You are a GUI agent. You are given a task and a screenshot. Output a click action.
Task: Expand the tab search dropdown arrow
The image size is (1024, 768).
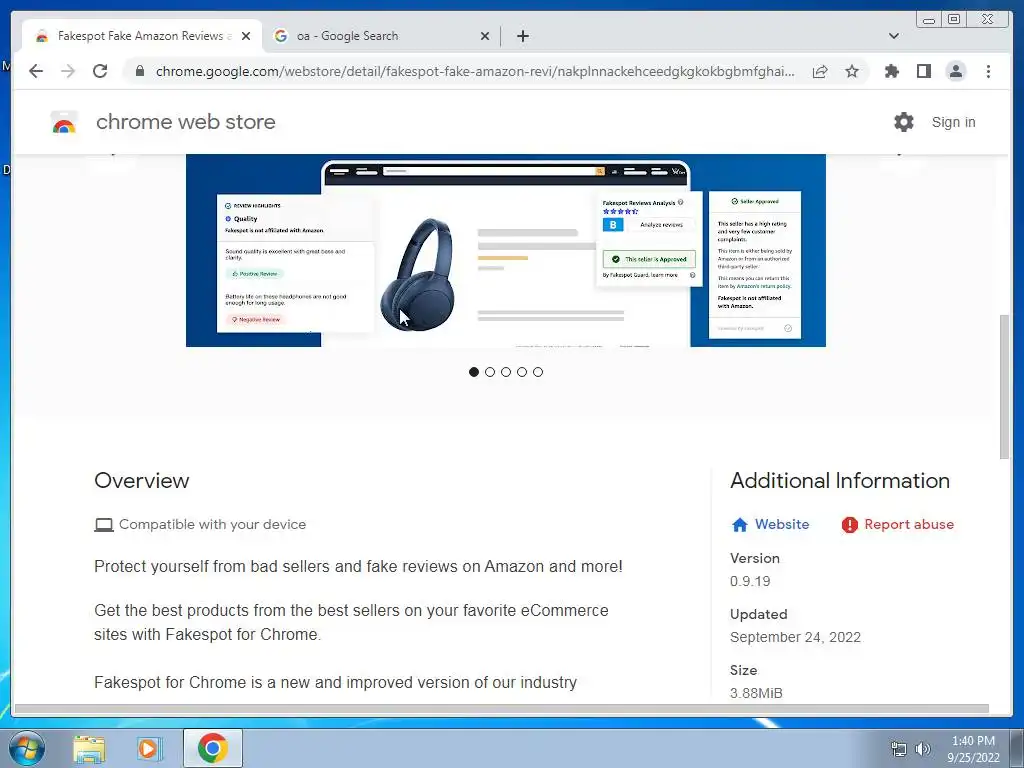[x=893, y=36]
